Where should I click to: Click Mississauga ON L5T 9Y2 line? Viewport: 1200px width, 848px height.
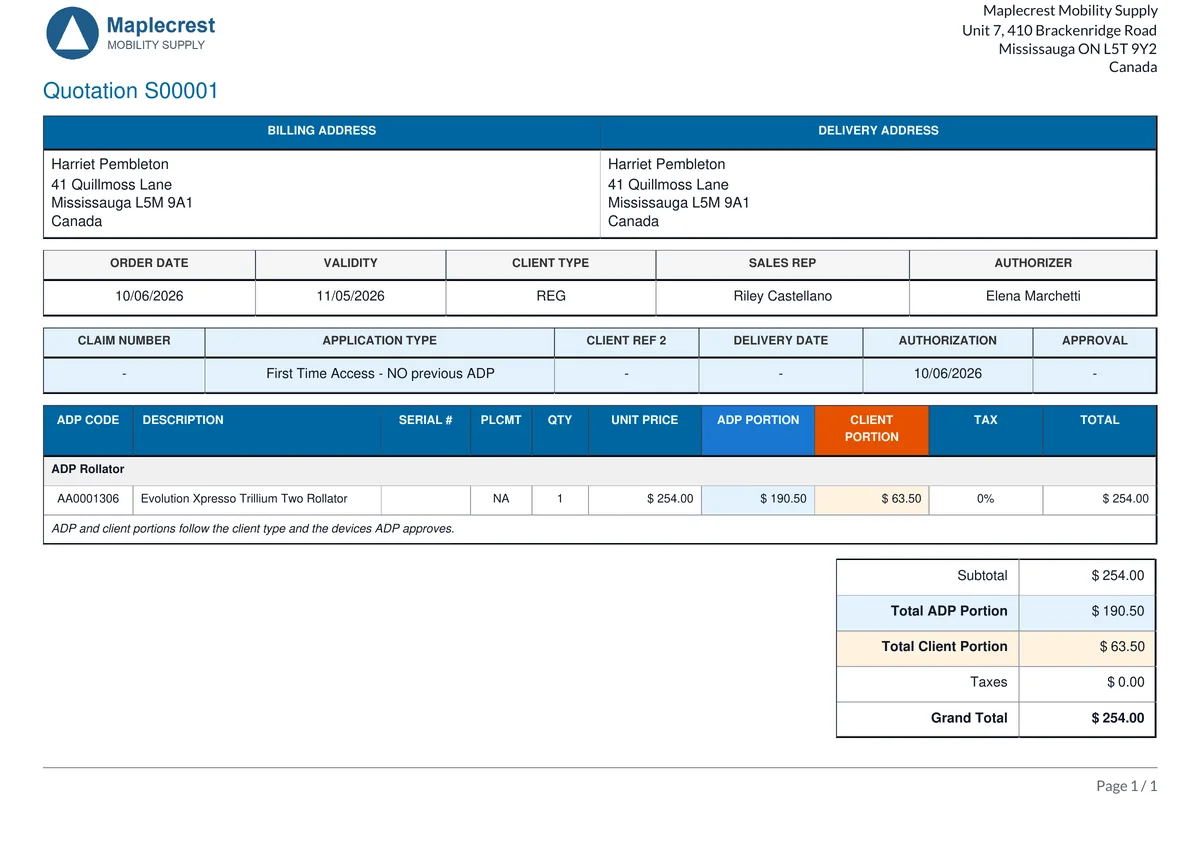coord(1078,49)
